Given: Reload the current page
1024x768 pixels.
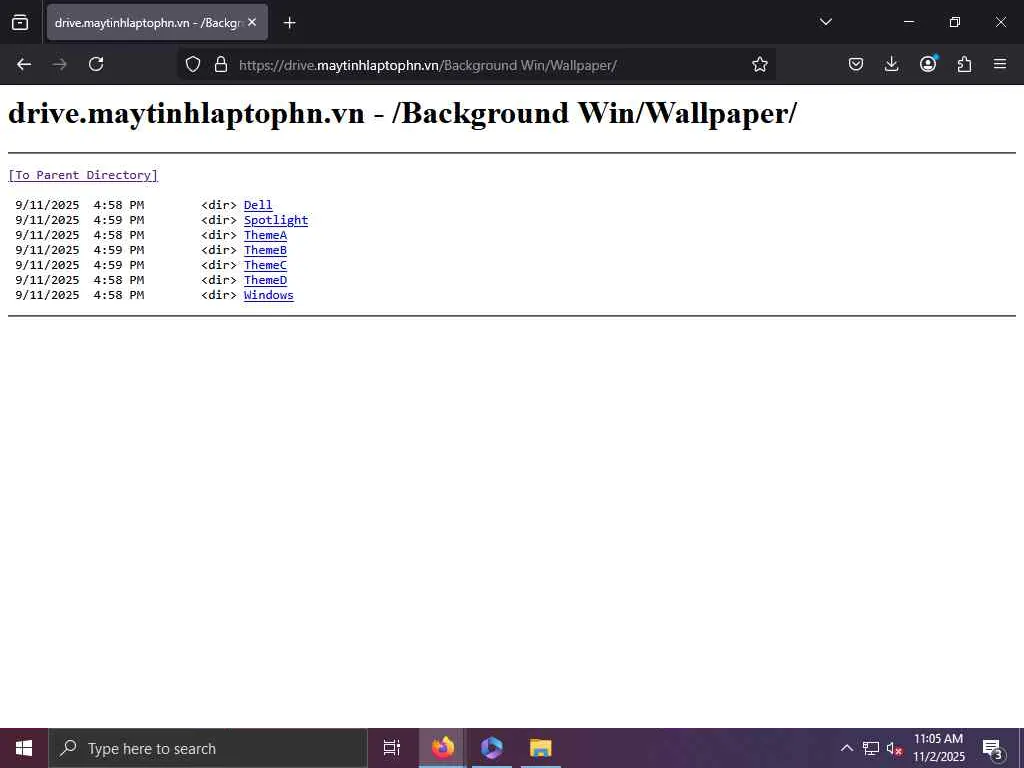Looking at the screenshot, I should pos(96,64).
